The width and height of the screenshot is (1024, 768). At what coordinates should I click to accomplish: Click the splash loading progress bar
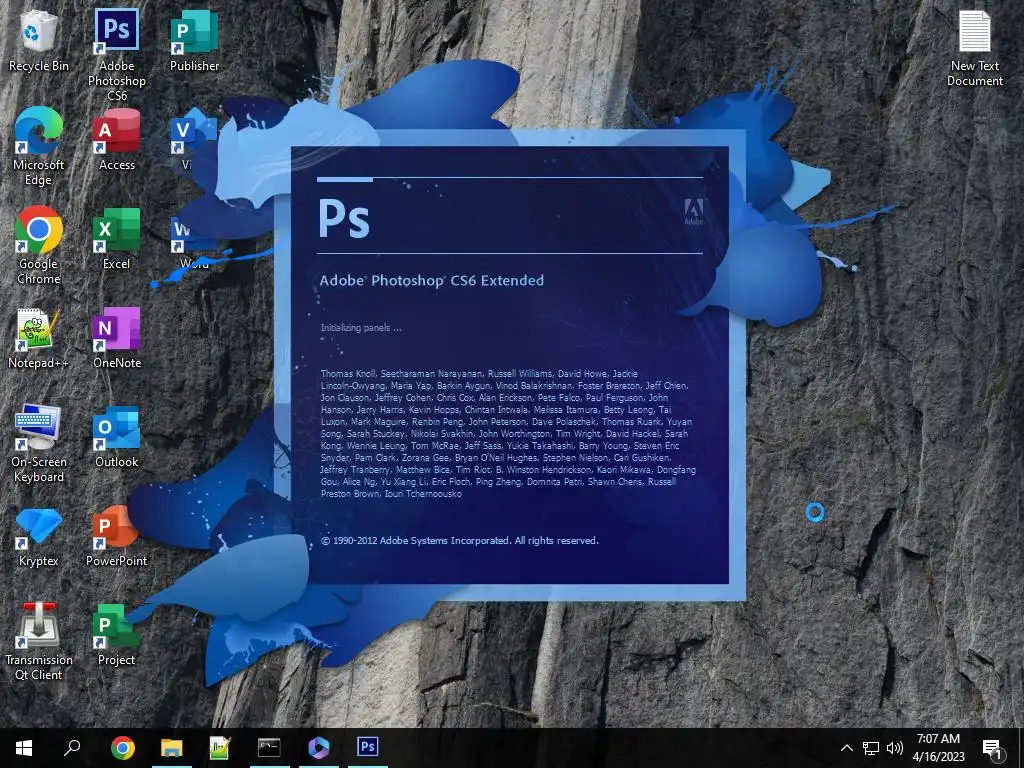tap(510, 179)
